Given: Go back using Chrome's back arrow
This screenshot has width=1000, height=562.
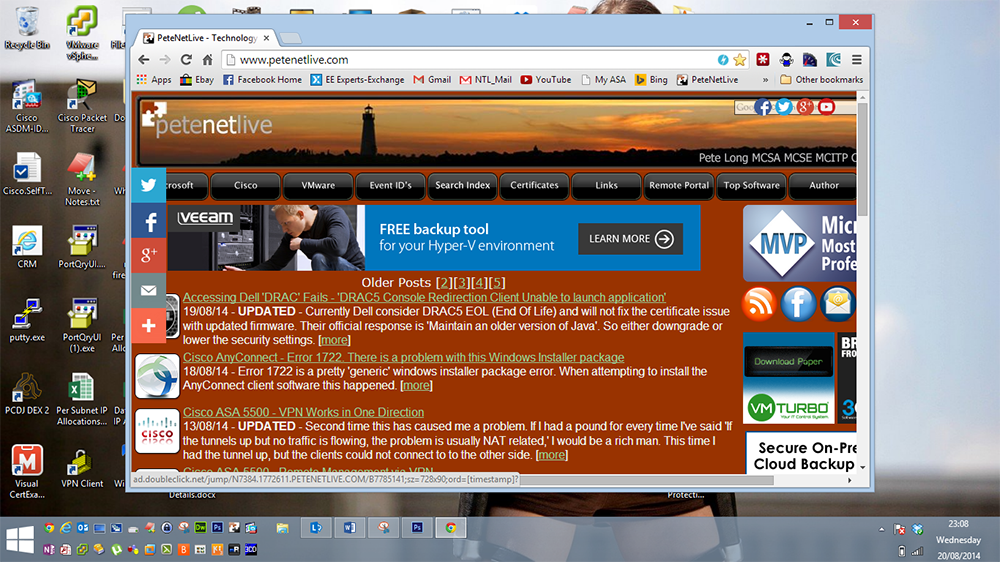Looking at the screenshot, I should tap(144, 59).
